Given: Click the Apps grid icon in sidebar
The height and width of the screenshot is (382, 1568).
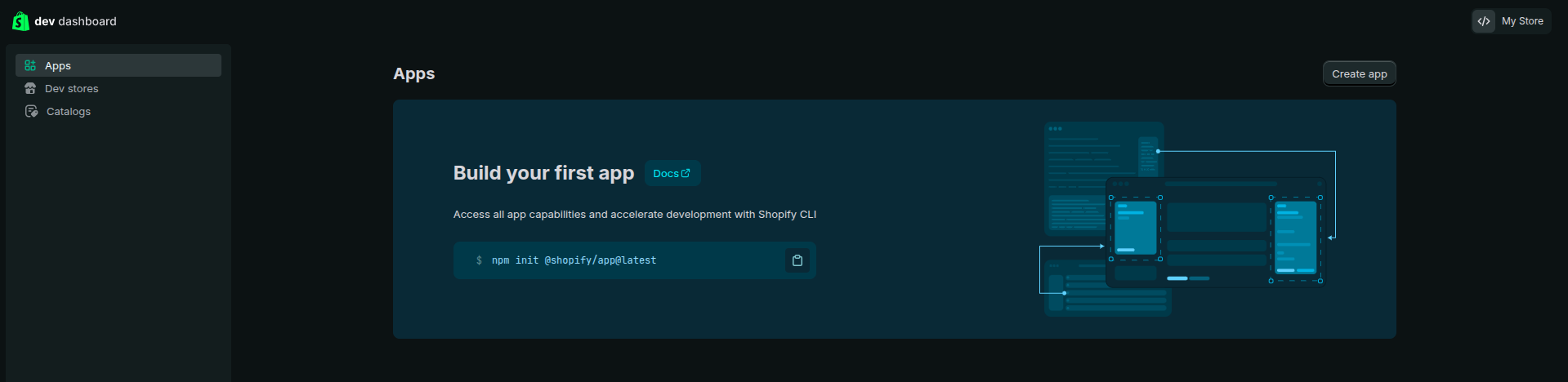Looking at the screenshot, I should click(30, 65).
